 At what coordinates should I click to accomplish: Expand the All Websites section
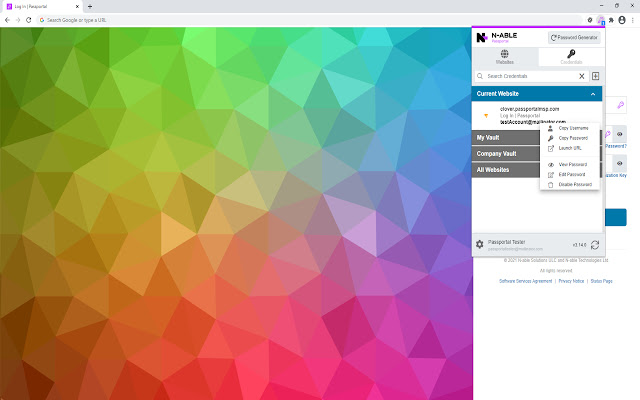[x=505, y=170]
